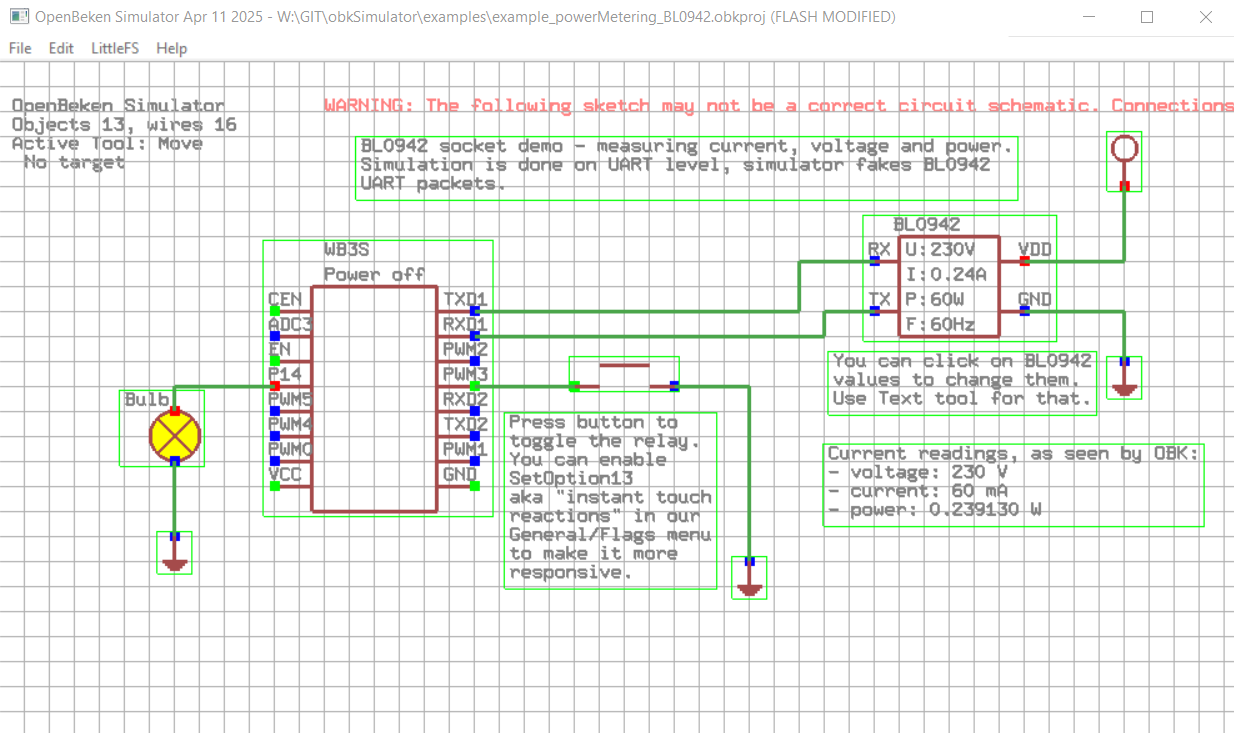Click the BL0942 frequency value F:60Hz

pos(940,325)
